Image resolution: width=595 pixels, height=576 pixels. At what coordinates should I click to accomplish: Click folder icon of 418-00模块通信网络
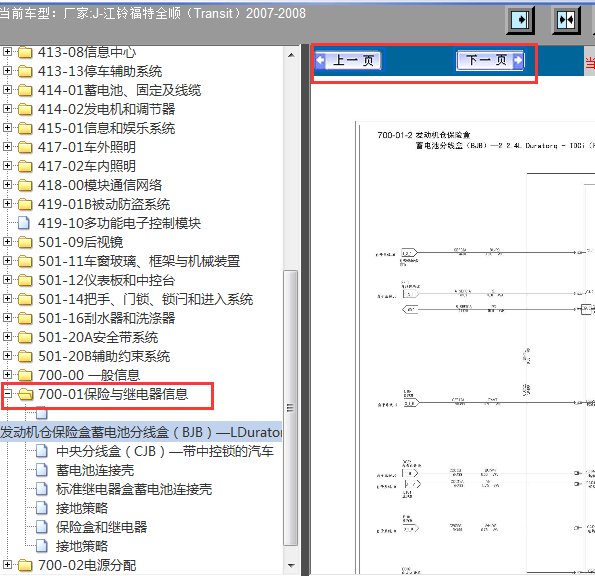[25, 185]
